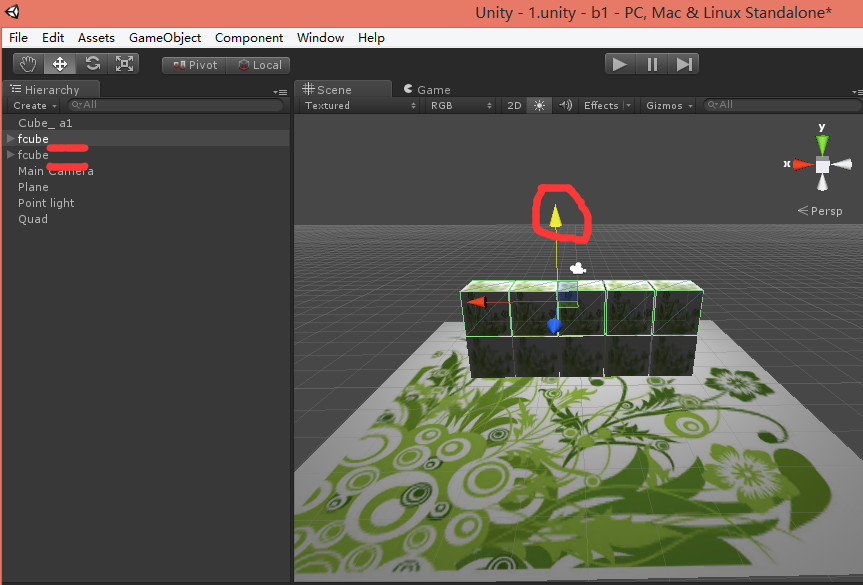Open the Hierarchy panel options menu
Screen dimensions: 863x585
[281, 92]
